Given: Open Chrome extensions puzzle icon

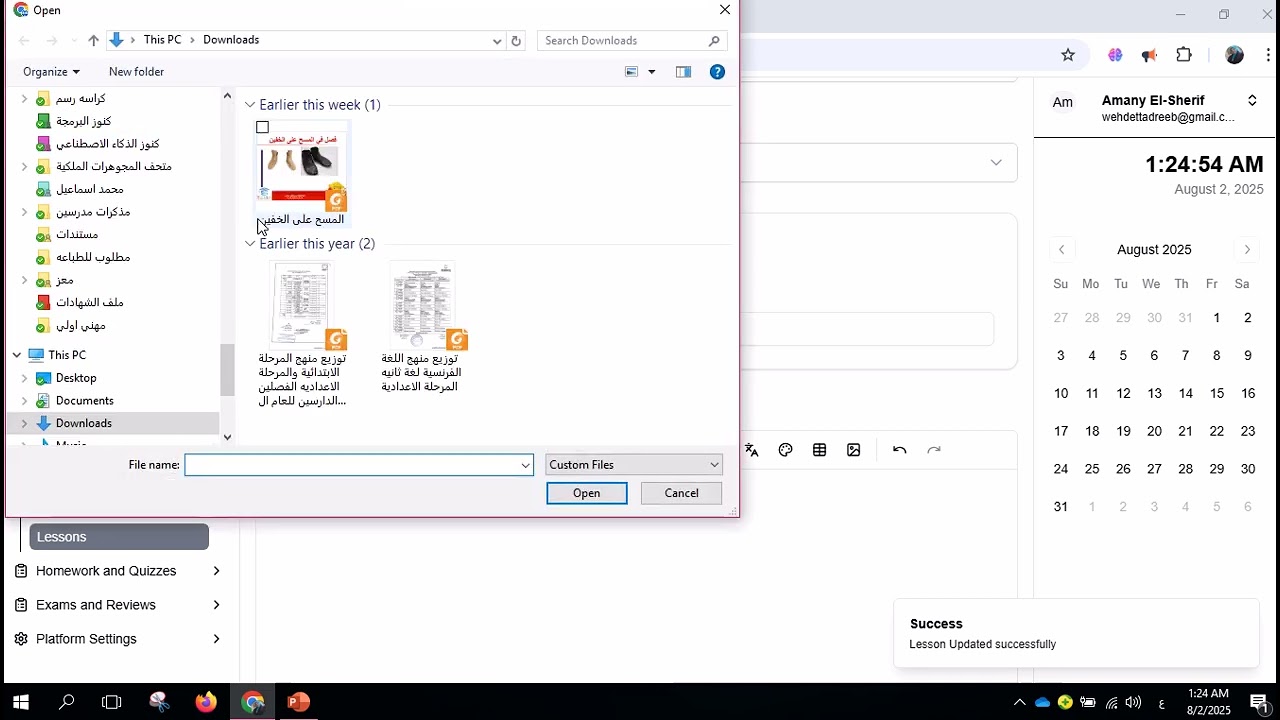Looking at the screenshot, I should [x=1185, y=55].
